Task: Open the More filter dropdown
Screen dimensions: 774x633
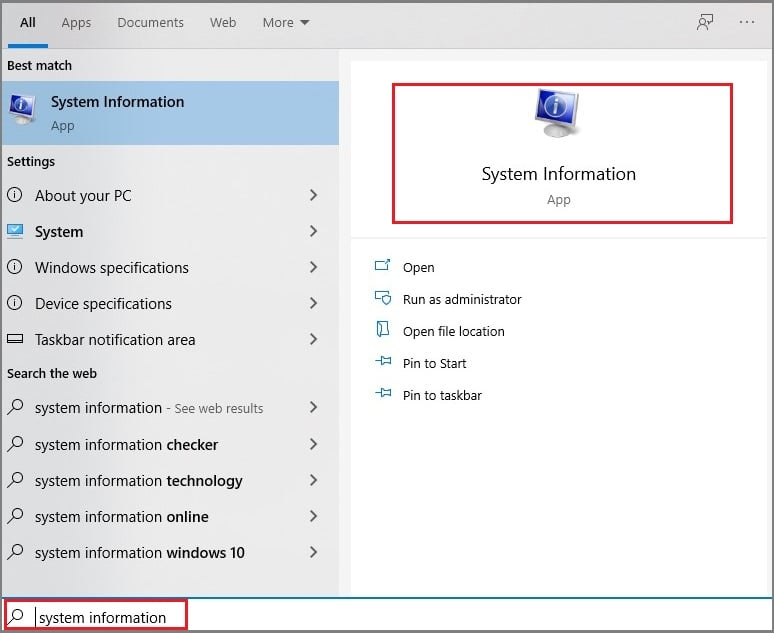Action: 286,22
